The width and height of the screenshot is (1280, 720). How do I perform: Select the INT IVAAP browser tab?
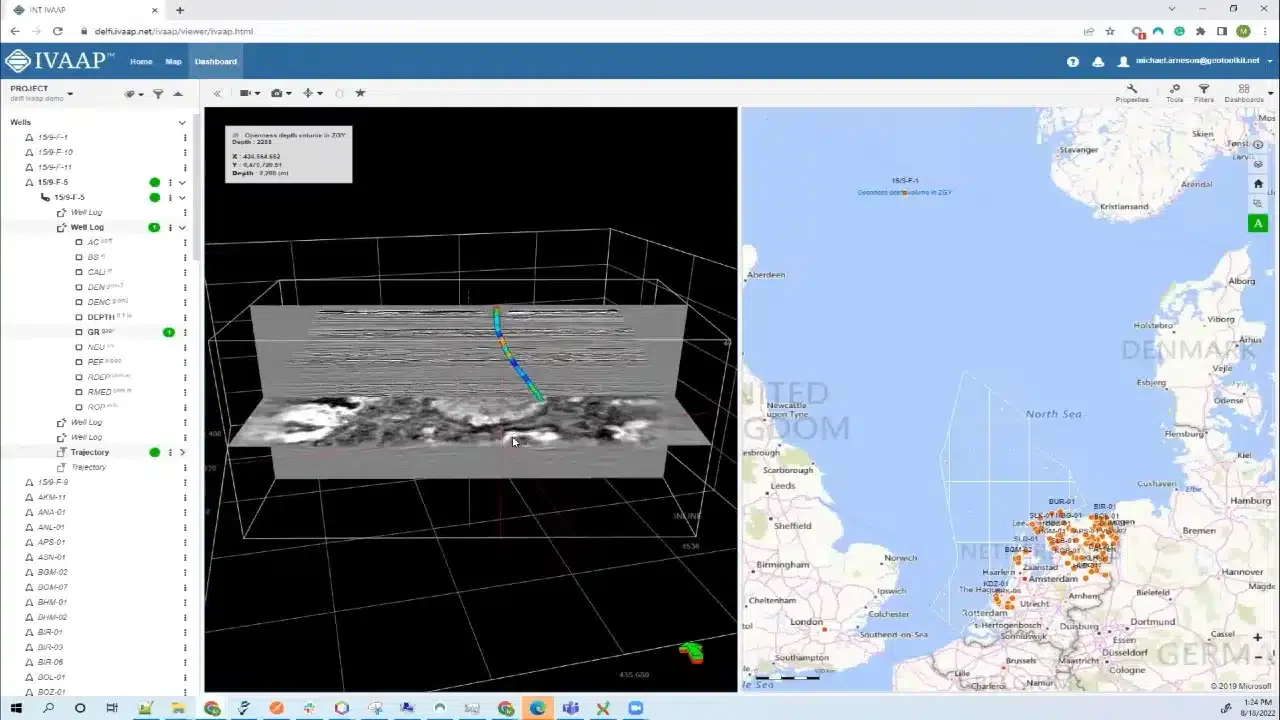pyautogui.click(x=85, y=10)
